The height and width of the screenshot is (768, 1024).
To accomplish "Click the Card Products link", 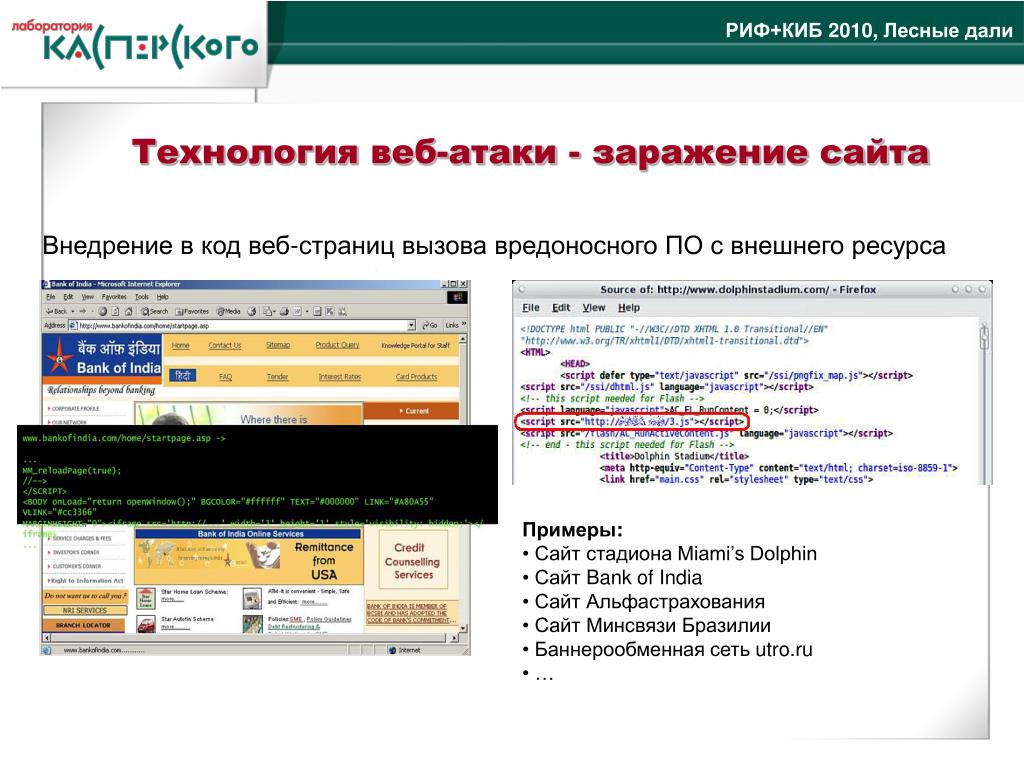I will point(416,377).
